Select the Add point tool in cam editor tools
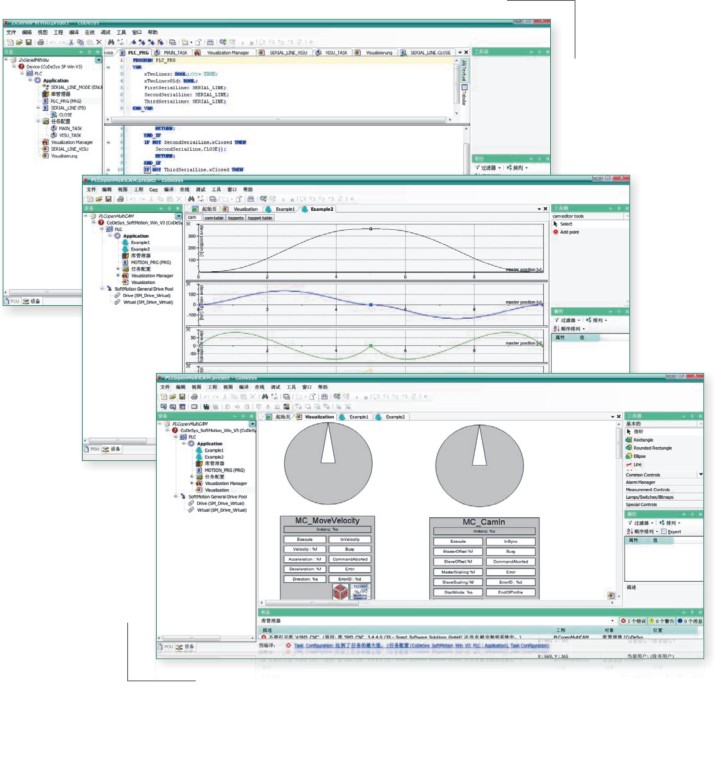The height and width of the screenshot is (767, 715). (569, 232)
